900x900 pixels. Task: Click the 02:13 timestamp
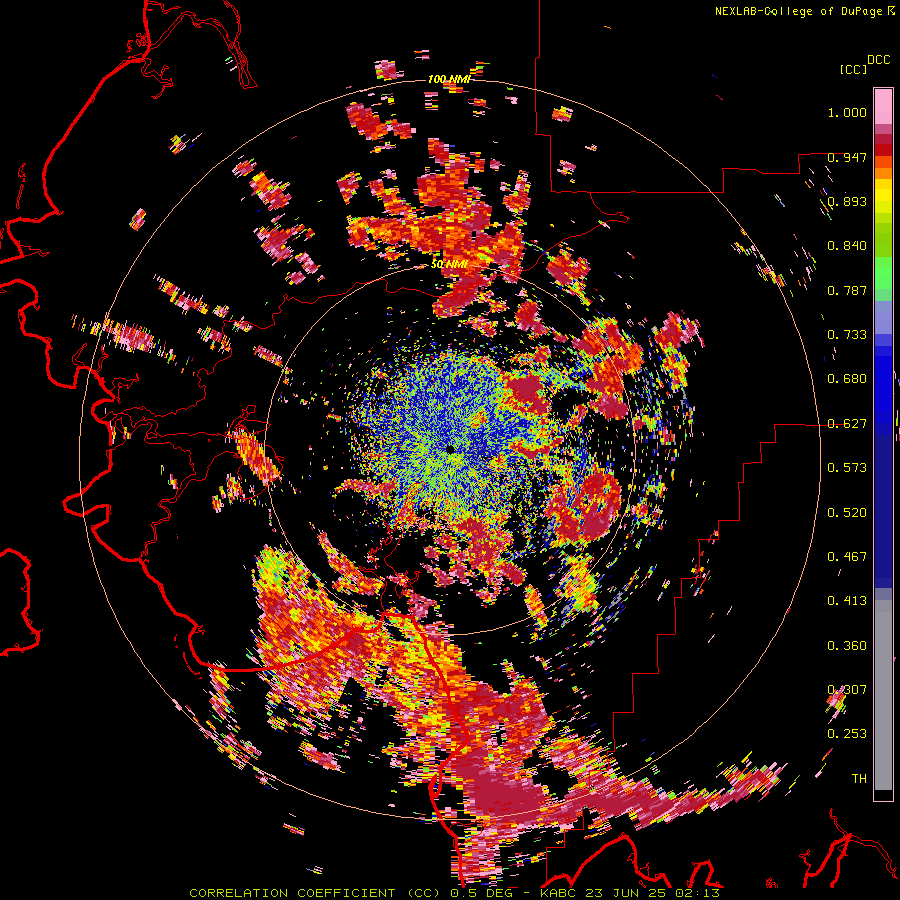click(696, 893)
